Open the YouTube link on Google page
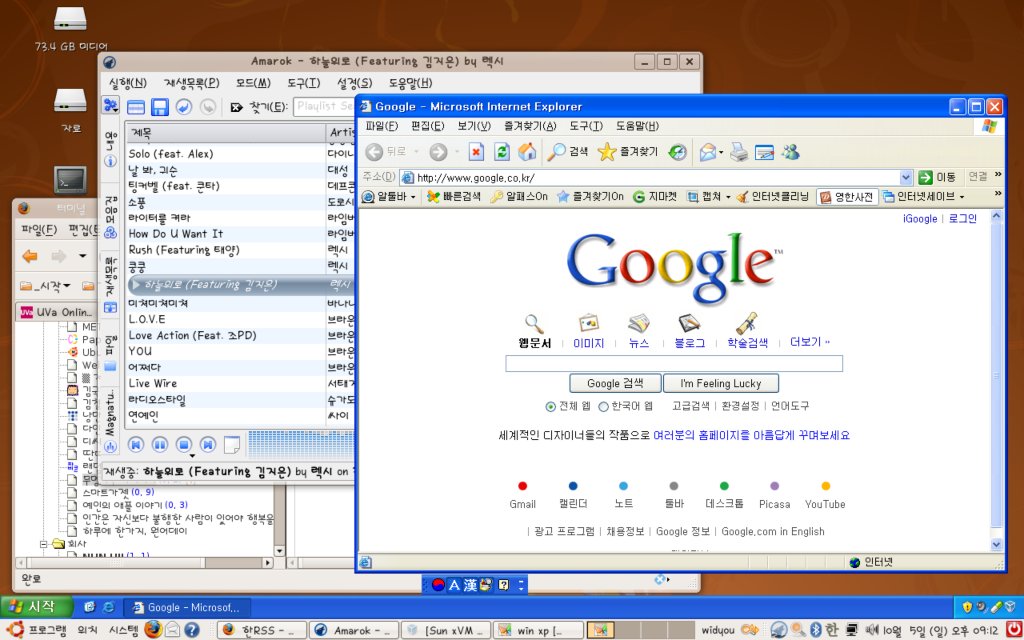The image size is (1024, 640). (825, 504)
